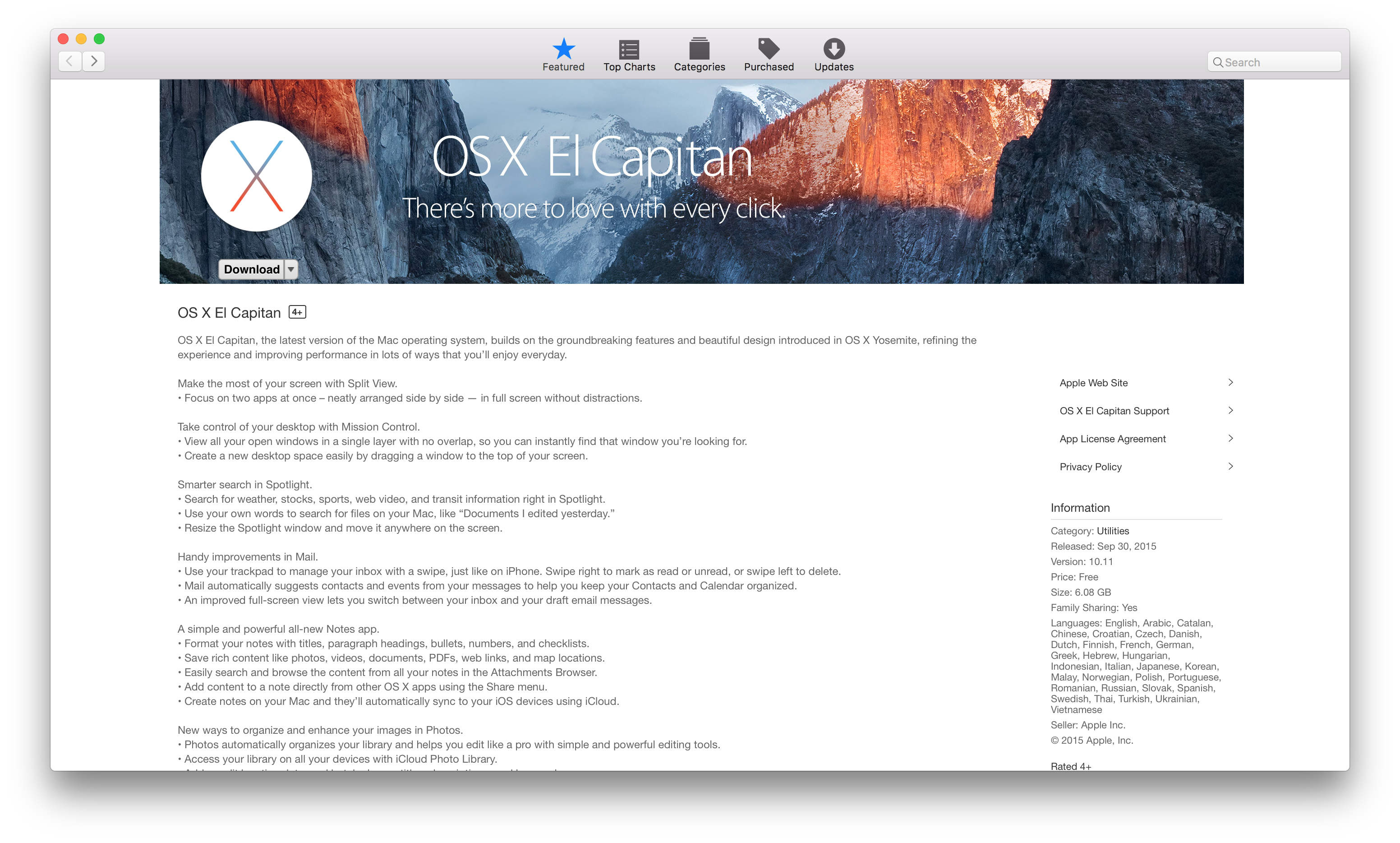Click 'There's more to love with every click.' tagline

[x=594, y=208]
